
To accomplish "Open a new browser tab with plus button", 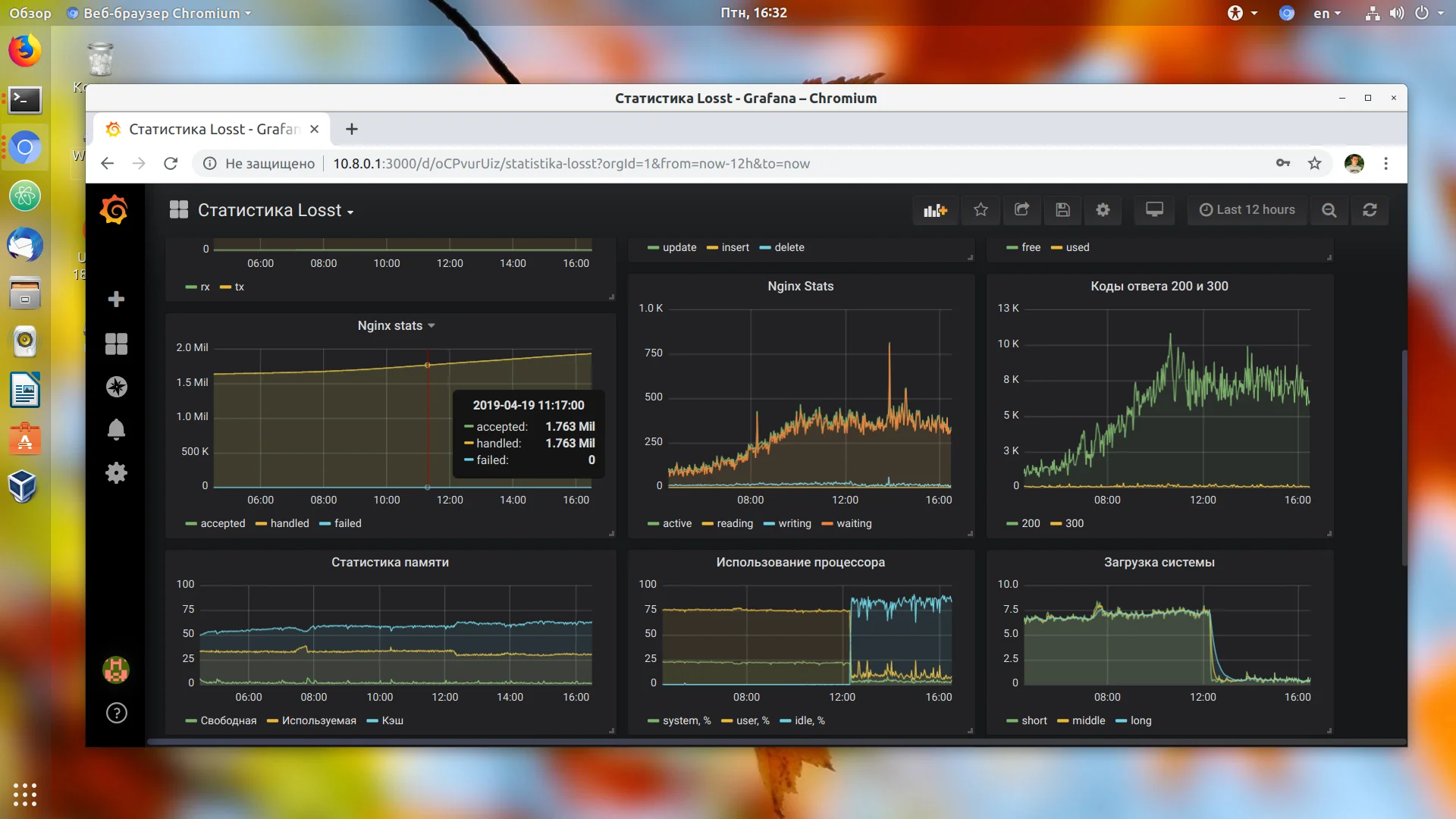I will tap(351, 129).
